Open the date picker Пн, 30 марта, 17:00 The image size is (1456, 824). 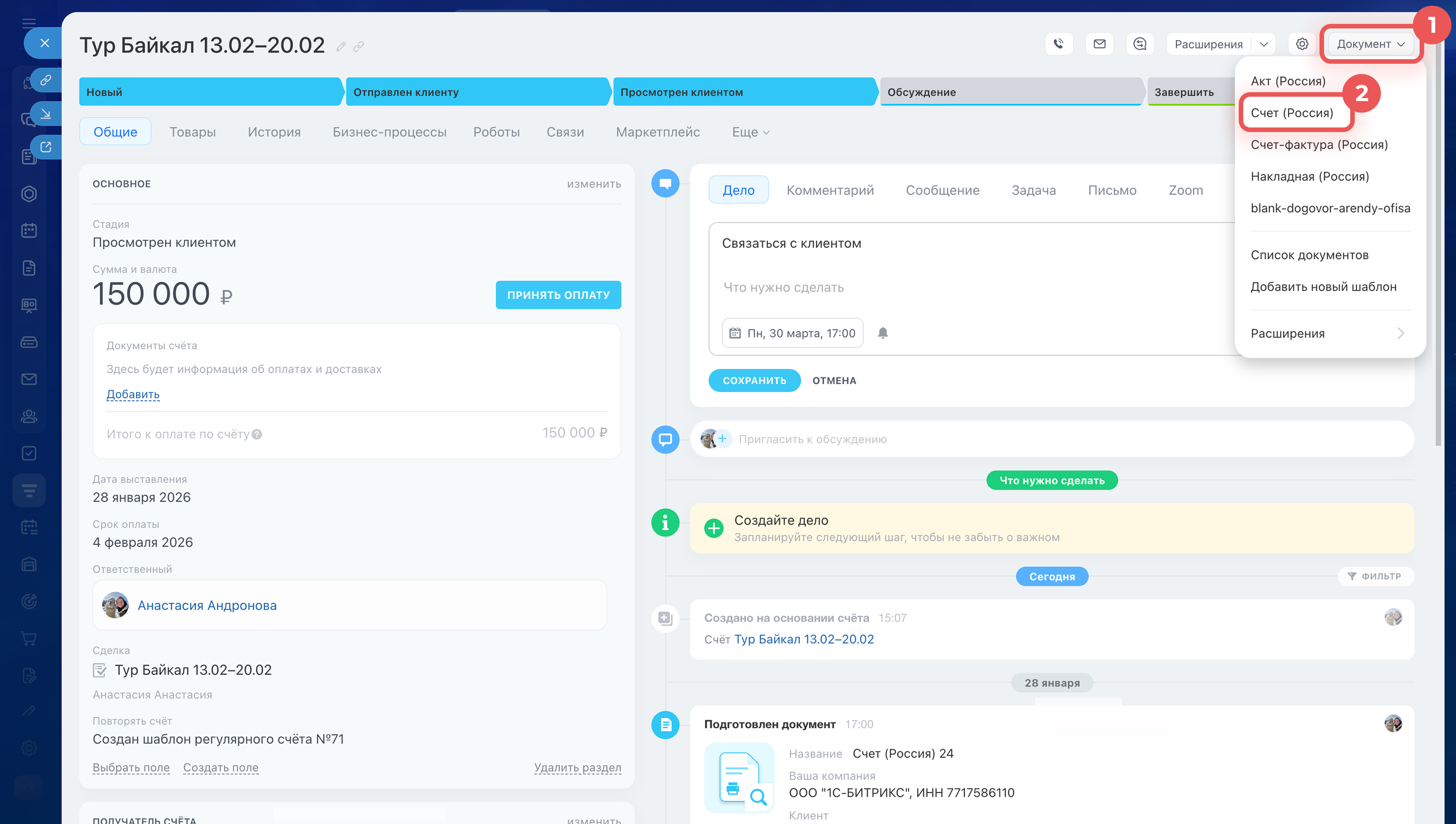[792, 333]
